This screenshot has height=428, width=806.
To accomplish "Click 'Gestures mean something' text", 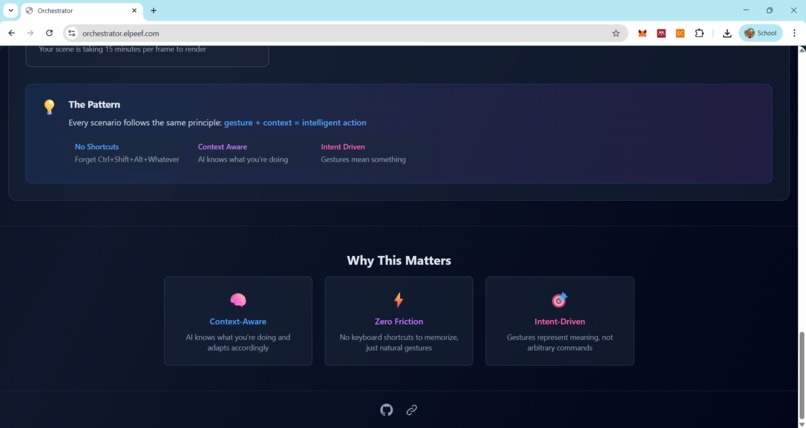I will 363,159.
